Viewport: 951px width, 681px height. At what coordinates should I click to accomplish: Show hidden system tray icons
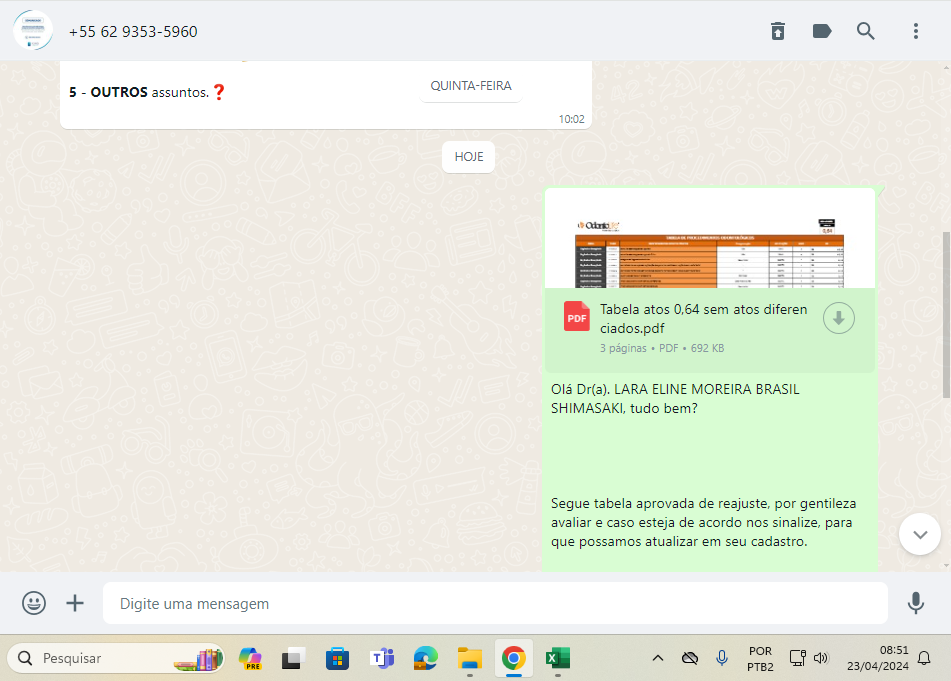[x=657, y=658]
